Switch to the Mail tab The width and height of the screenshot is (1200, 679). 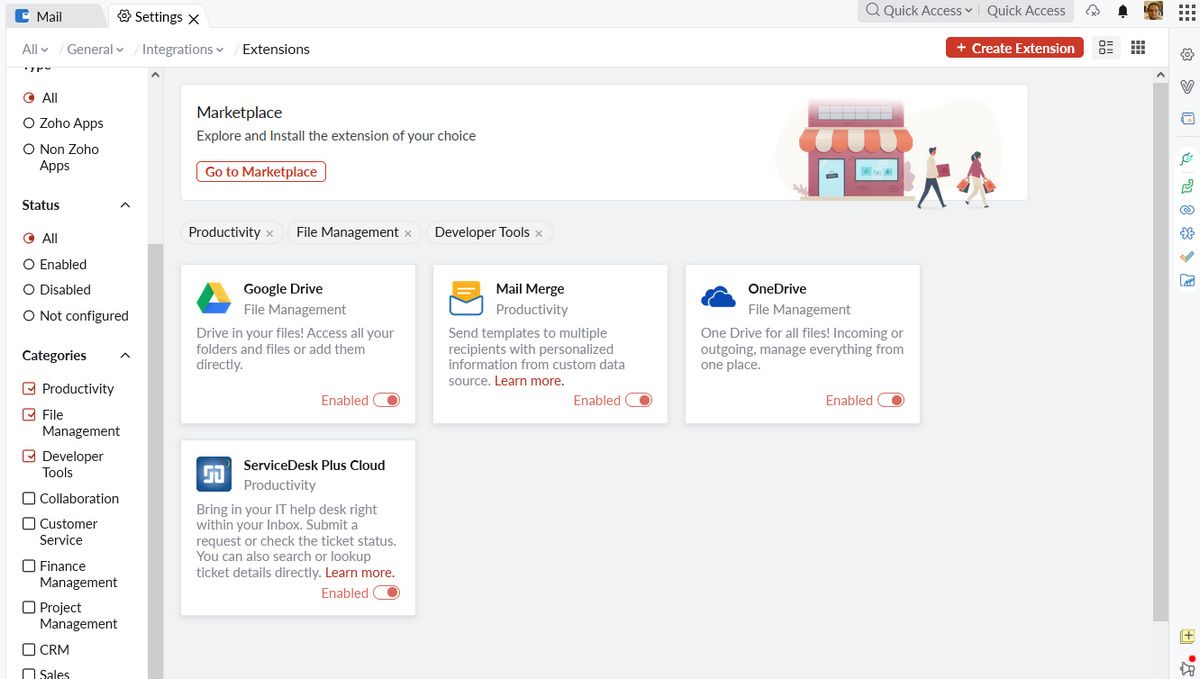click(48, 16)
